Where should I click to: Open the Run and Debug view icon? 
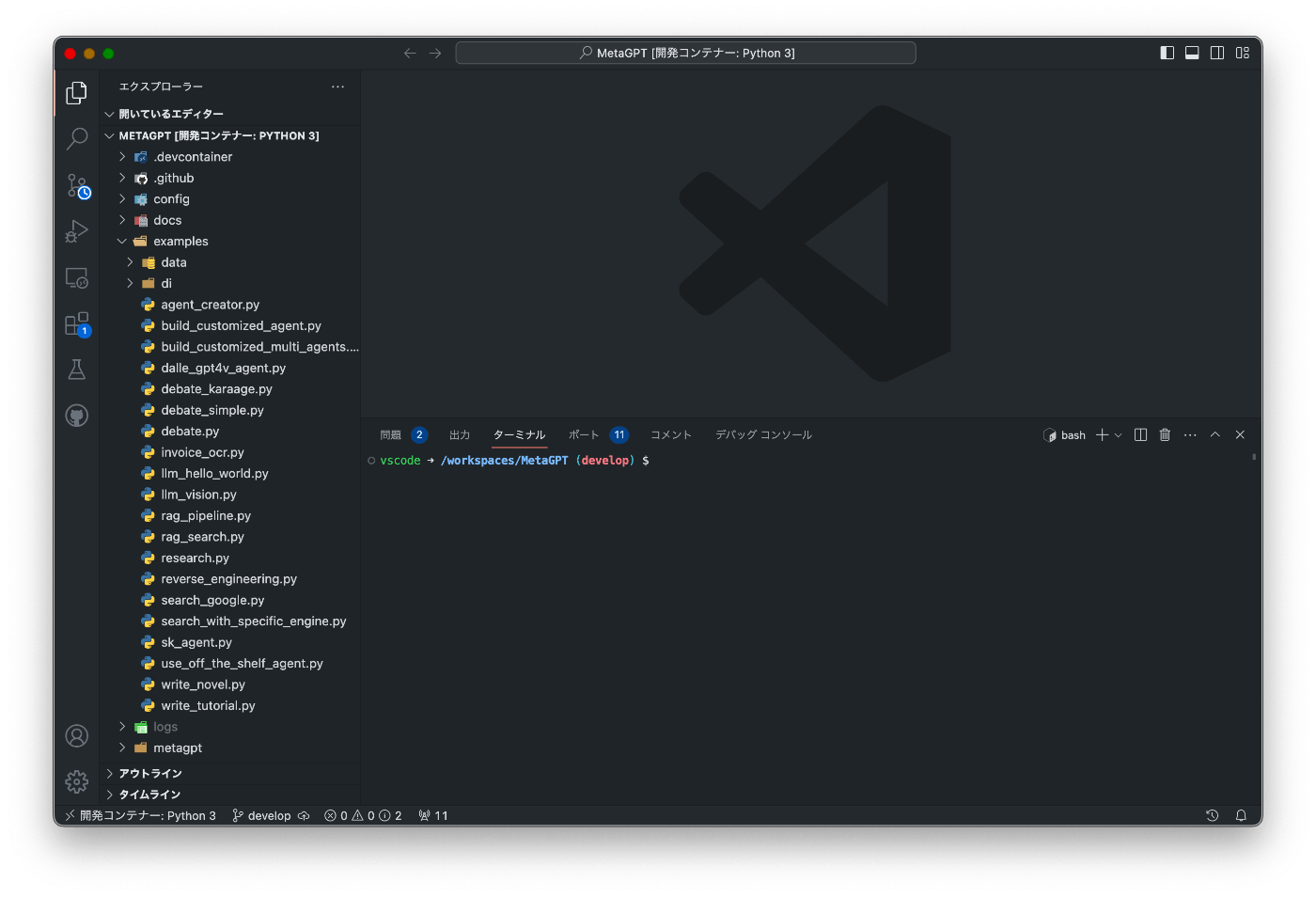(77, 231)
